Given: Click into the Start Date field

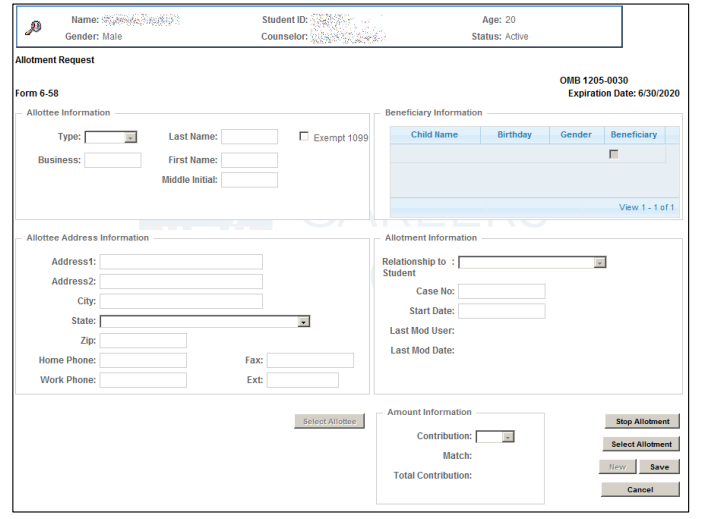Looking at the screenshot, I should (x=501, y=311).
